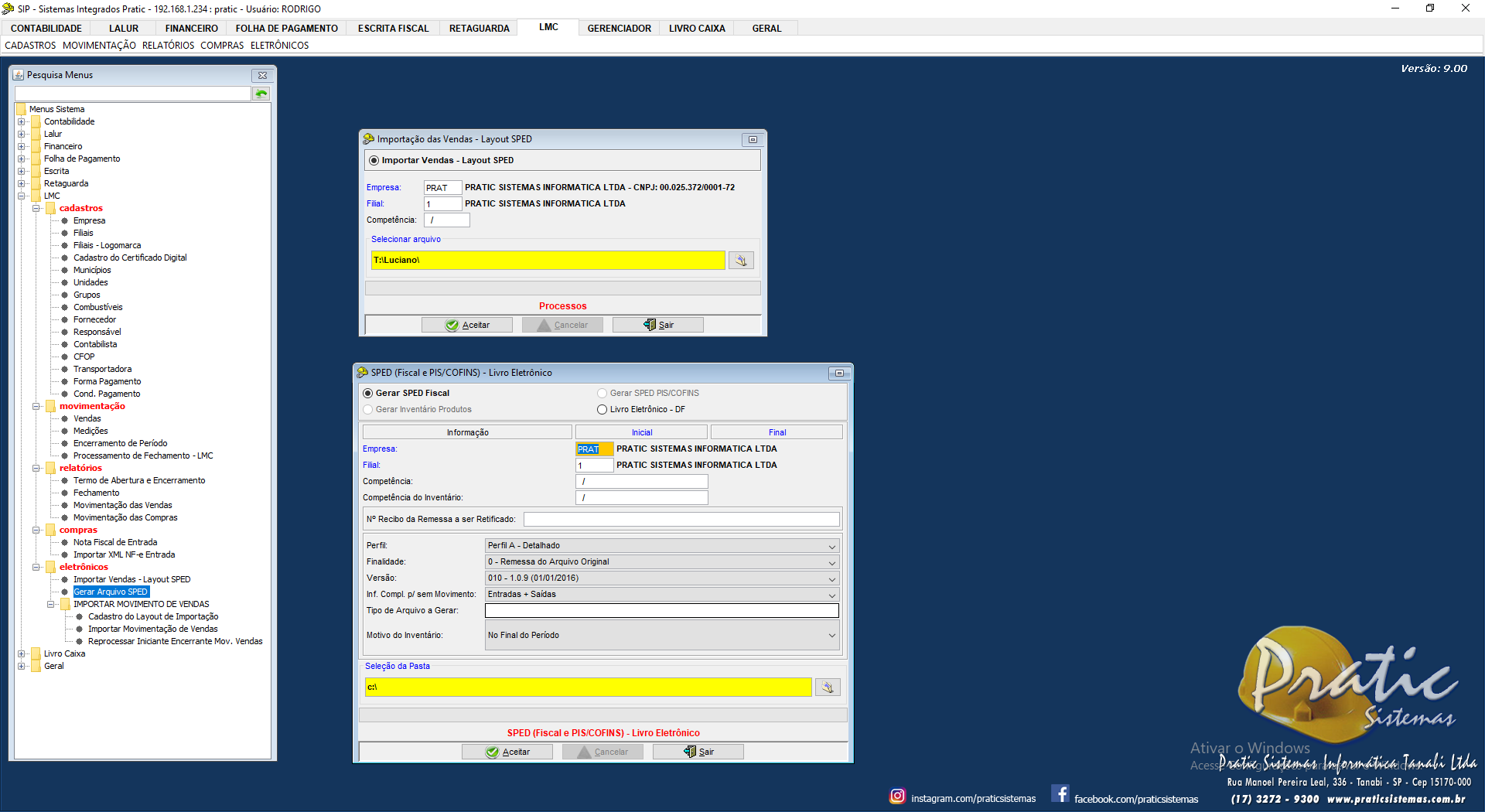Image resolution: width=1485 pixels, height=812 pixels.
Task: Open the RELATÓRIOS menu
Action: click(x=168, y=46)
